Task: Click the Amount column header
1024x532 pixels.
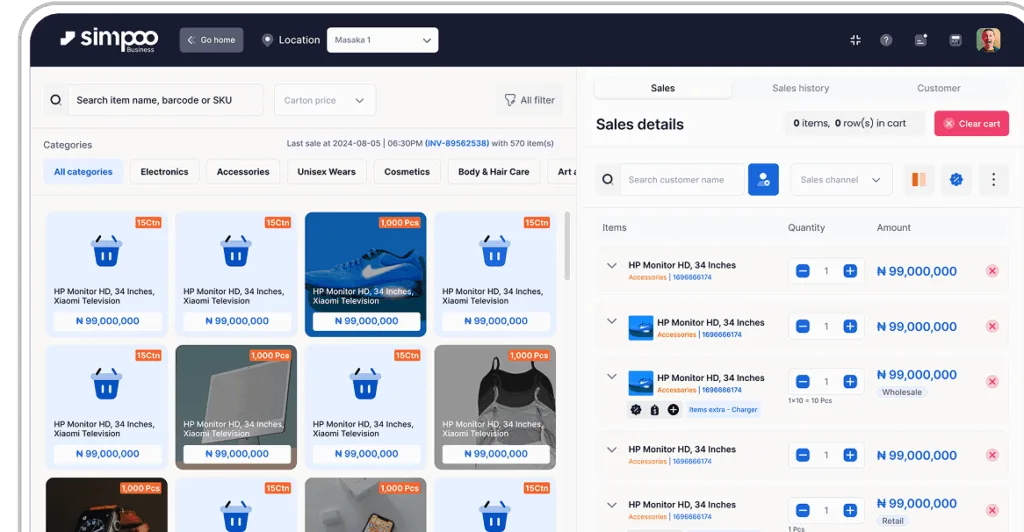Action: 893,228
